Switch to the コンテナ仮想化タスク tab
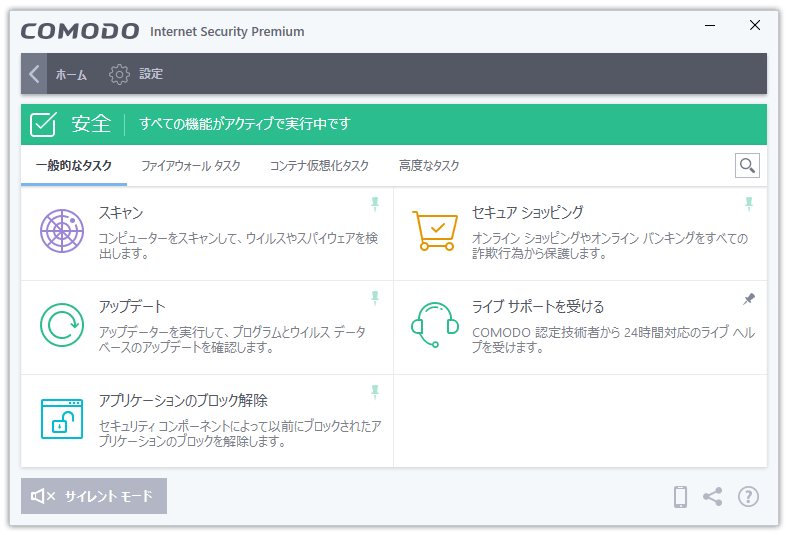 [319, 166]
